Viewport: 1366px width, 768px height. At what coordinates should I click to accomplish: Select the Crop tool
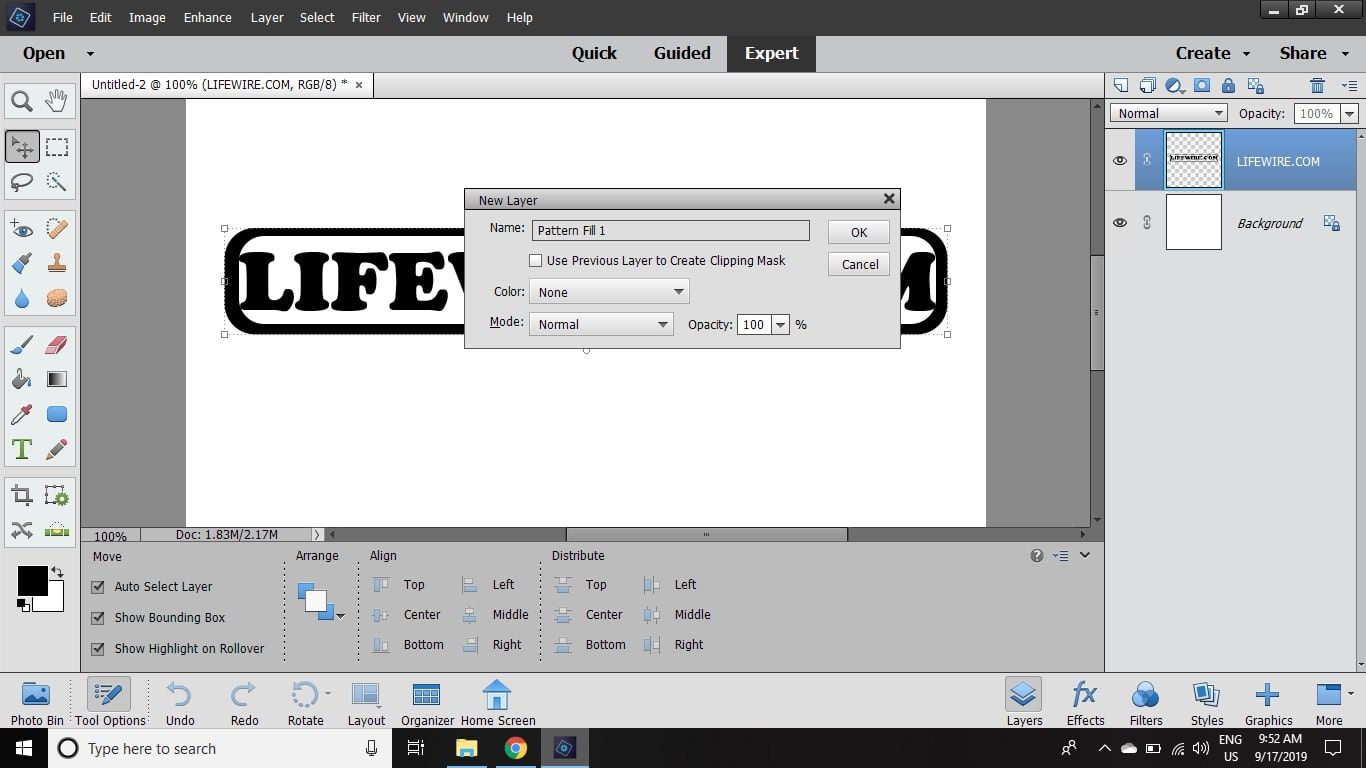(x=22, y=495)
